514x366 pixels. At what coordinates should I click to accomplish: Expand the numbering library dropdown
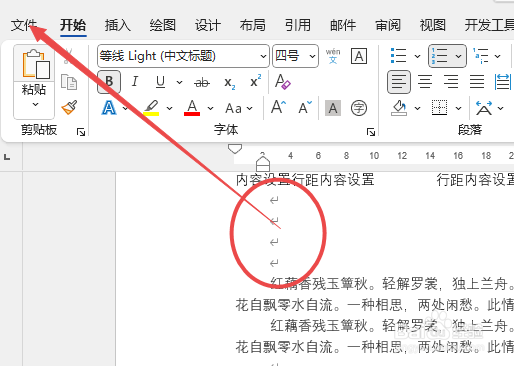pyautogui.click(x=459, y=56)
